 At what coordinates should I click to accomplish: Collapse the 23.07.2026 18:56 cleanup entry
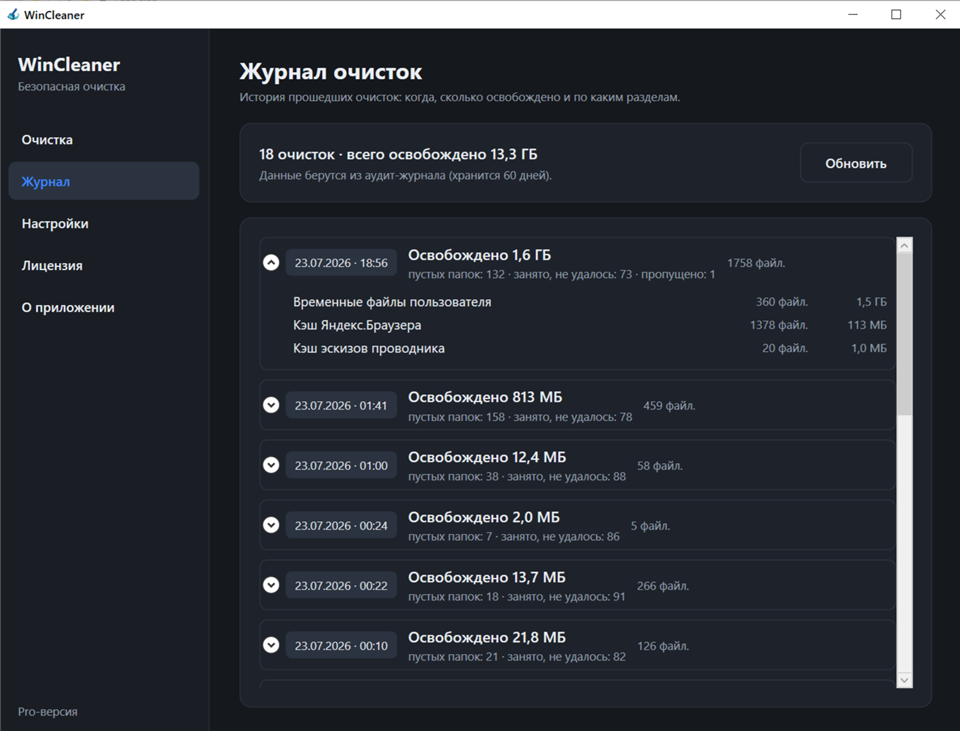(x=271, y=263)
